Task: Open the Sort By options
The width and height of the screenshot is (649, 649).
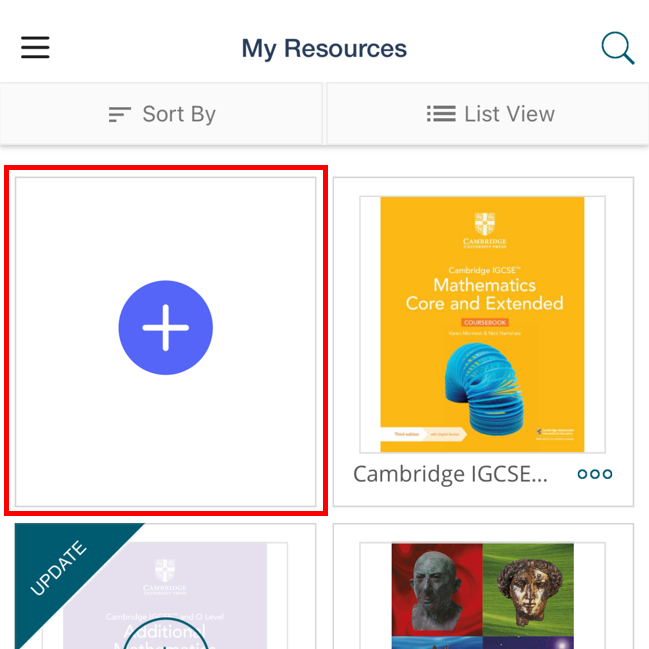Action: [x=162, y=114]
